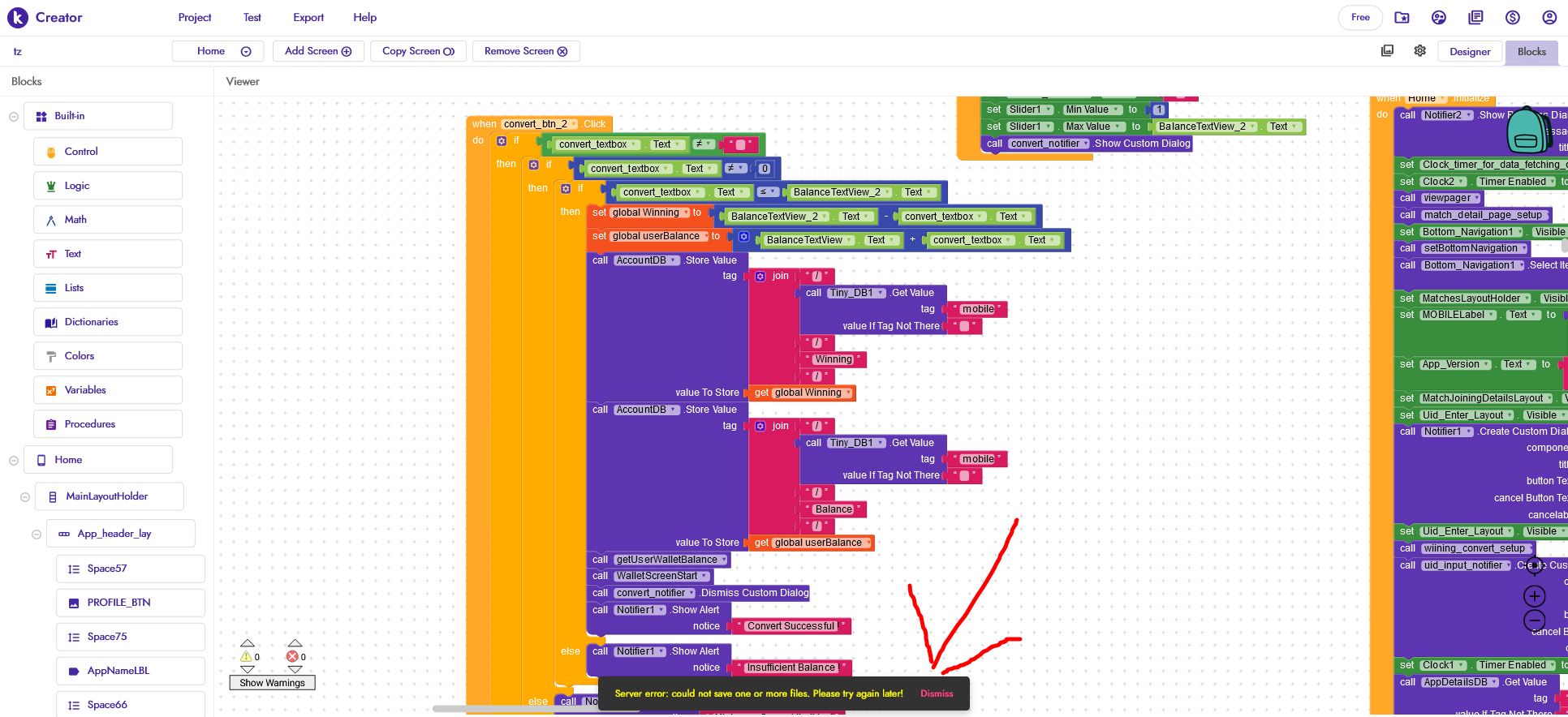Click the red error counter icon
This screenshot has width=1568, height=717.
tap(292, 657)
